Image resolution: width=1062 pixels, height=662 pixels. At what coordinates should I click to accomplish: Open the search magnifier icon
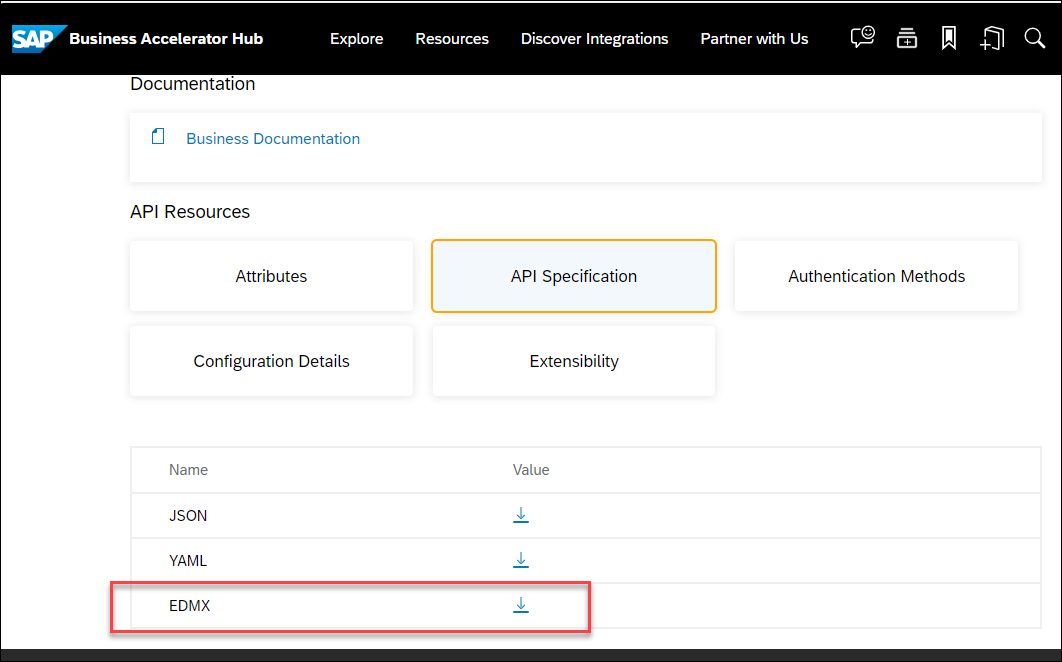tap(1034, 38)
